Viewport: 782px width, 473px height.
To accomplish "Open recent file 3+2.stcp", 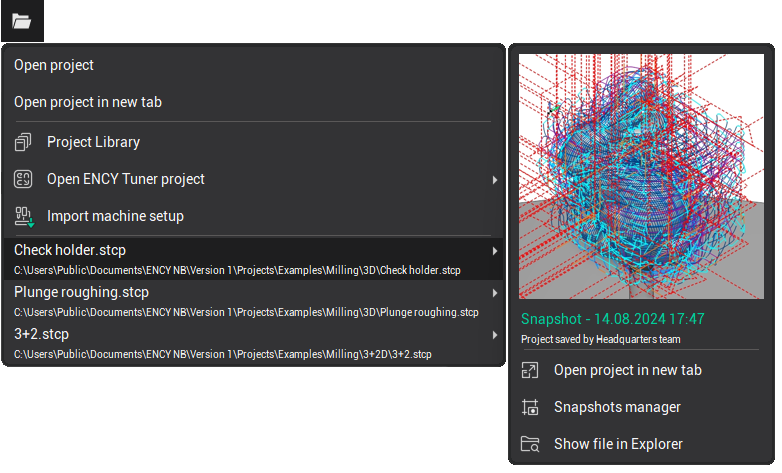I will [41, 335].
